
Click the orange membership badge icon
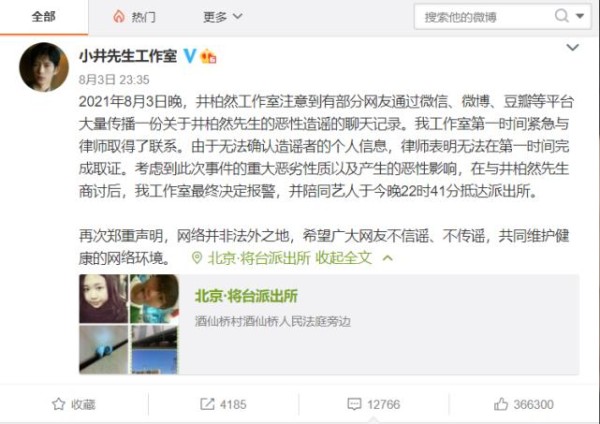coord(209,56)
